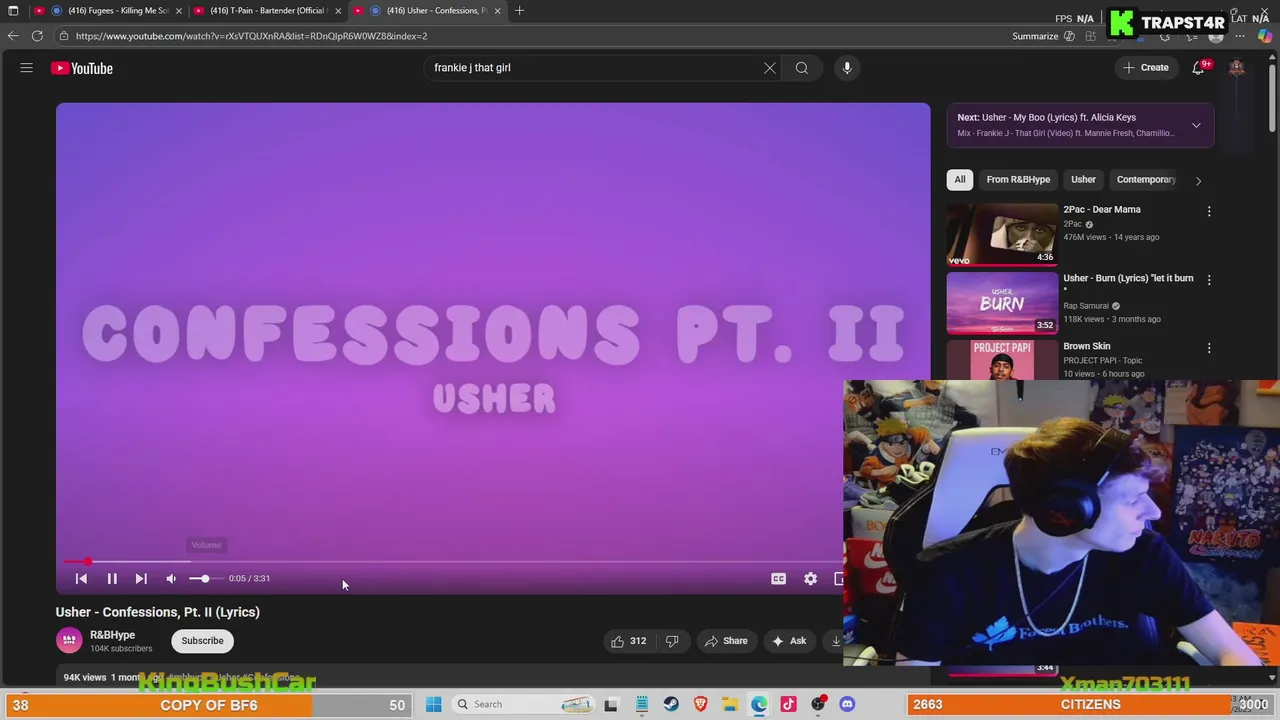The width and height of the screenshot is (1280, 720).
Task: Open File Explorer from the taskbar
Action: tap(730, 705)
